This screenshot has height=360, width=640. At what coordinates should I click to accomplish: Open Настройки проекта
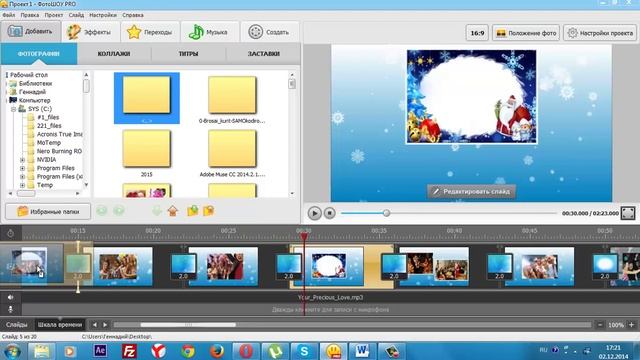point(600,33)
